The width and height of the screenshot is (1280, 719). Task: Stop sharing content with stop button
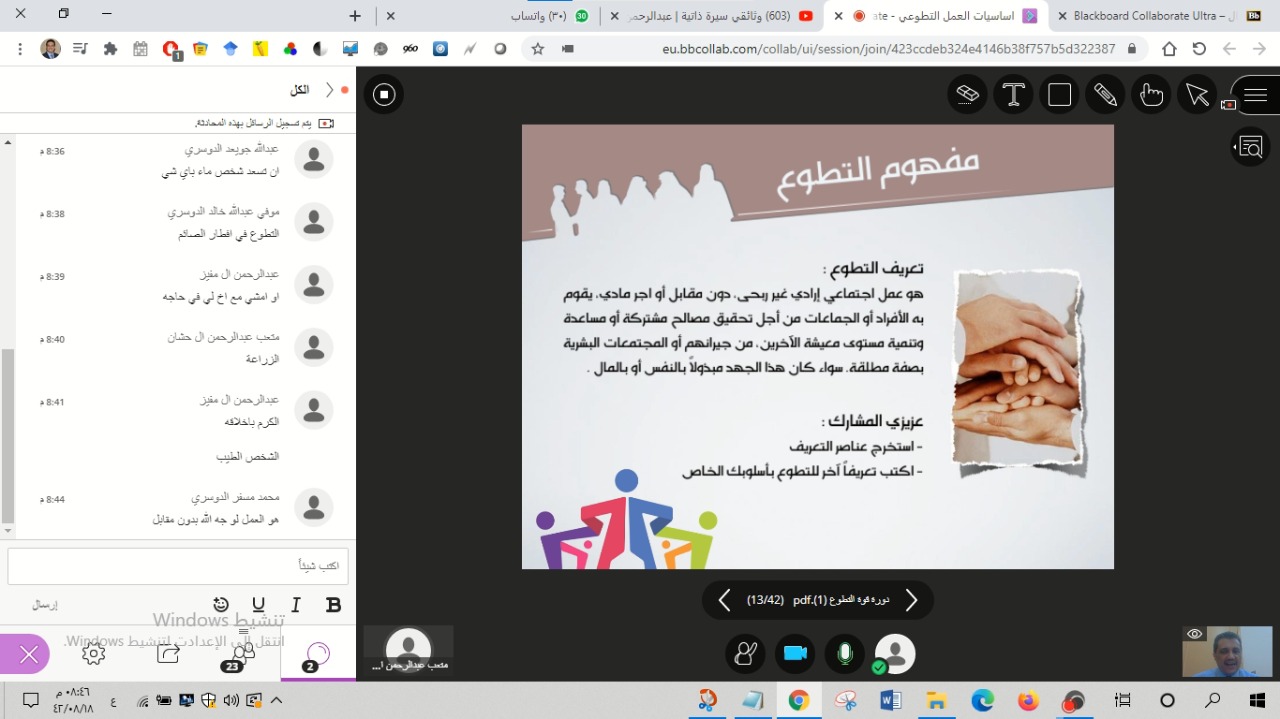(x=384, y=95)
